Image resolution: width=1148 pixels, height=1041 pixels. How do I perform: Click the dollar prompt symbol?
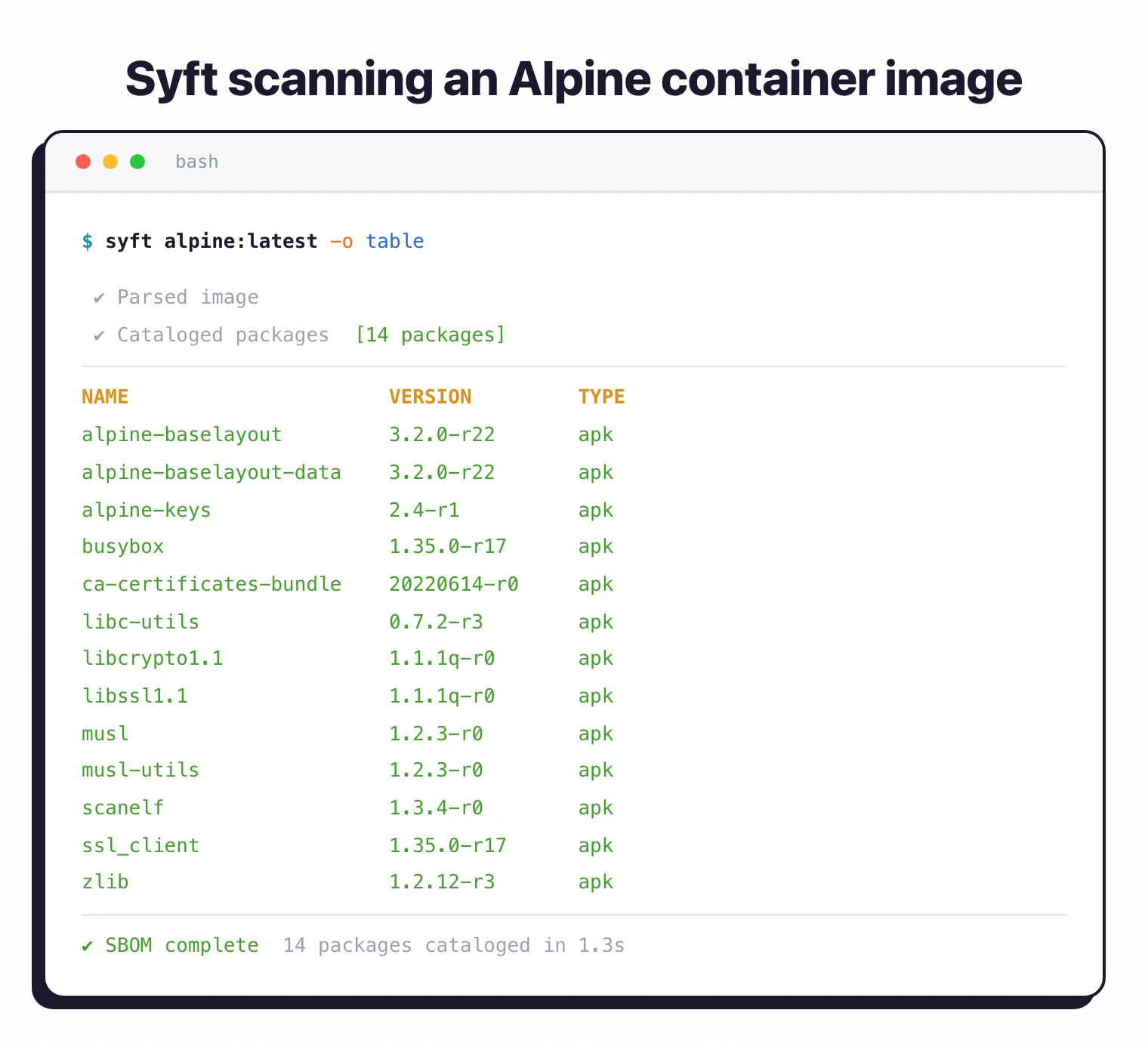coord(87,241)
